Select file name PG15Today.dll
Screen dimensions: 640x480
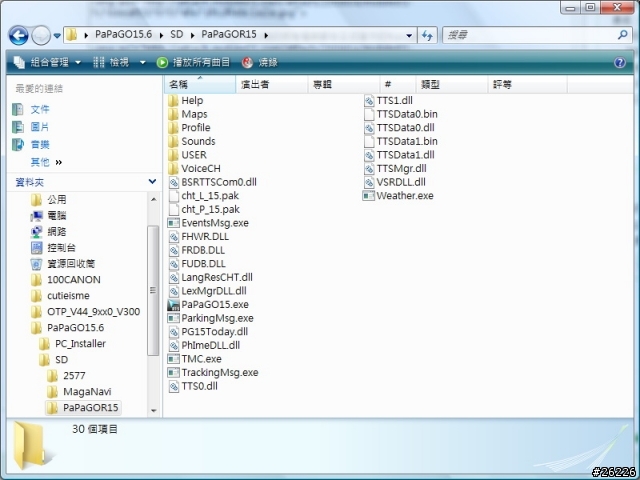[215, 331]
